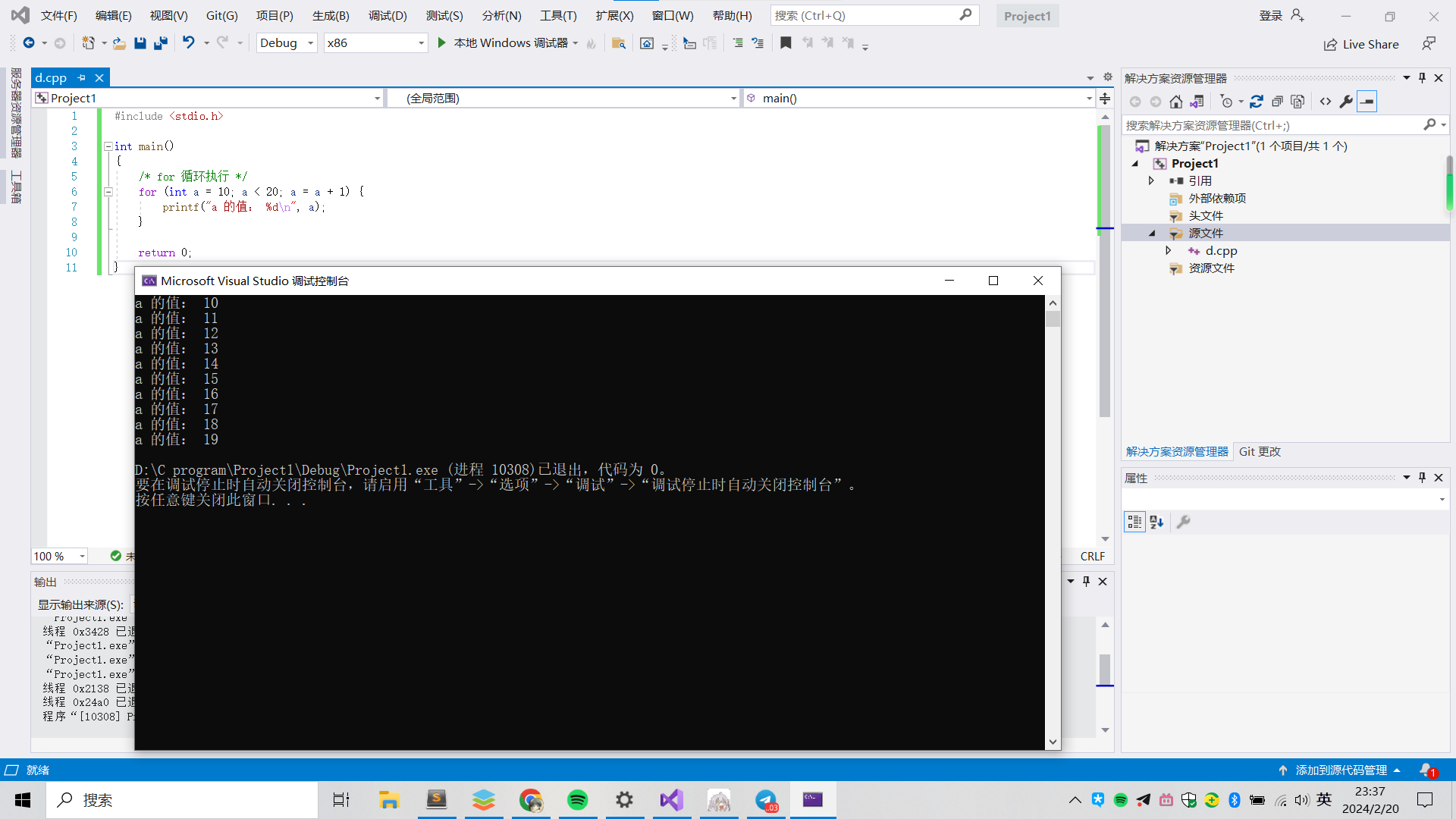Pin the 属性 panel
The width and height of the screenshot is (1456, 819).
[x=1422, y=478]
